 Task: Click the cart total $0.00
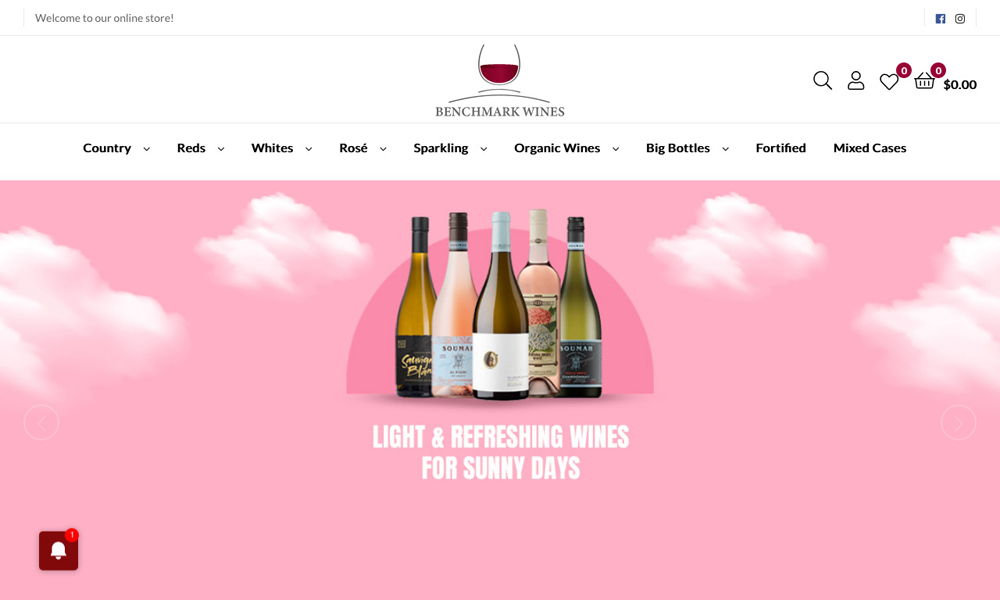click(960, 85)
